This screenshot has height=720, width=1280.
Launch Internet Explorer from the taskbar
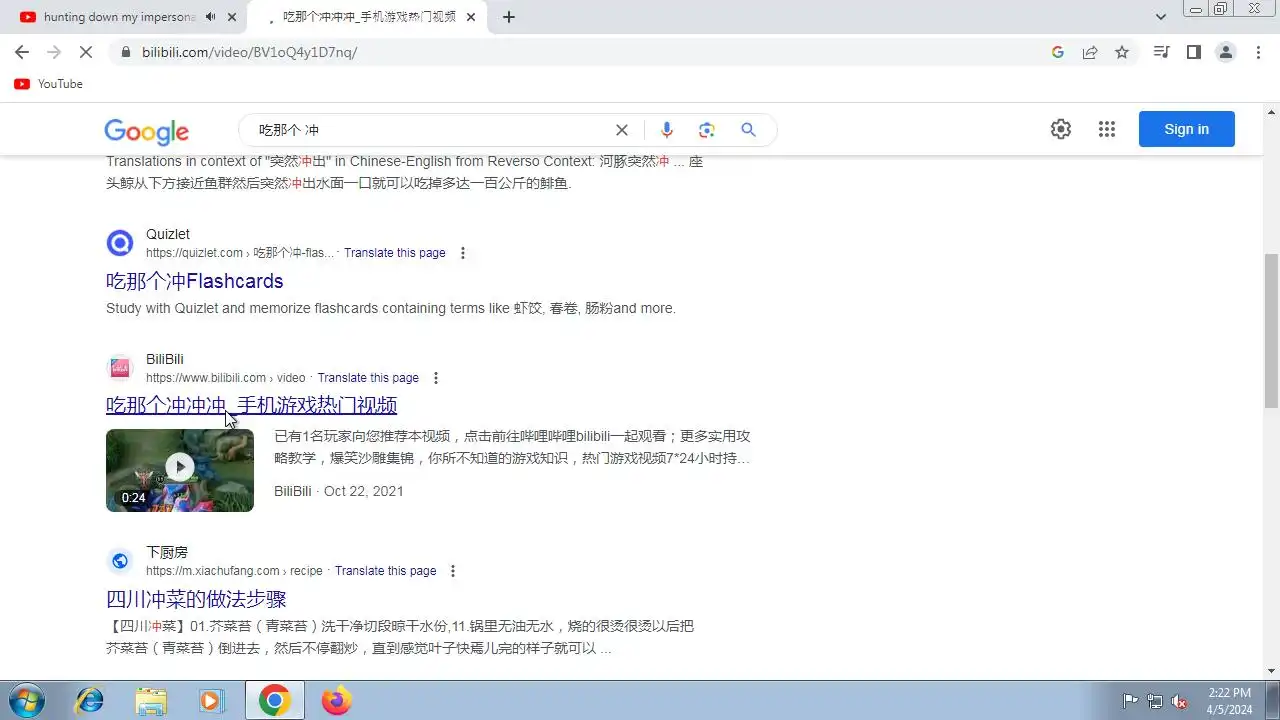[89, 701]
